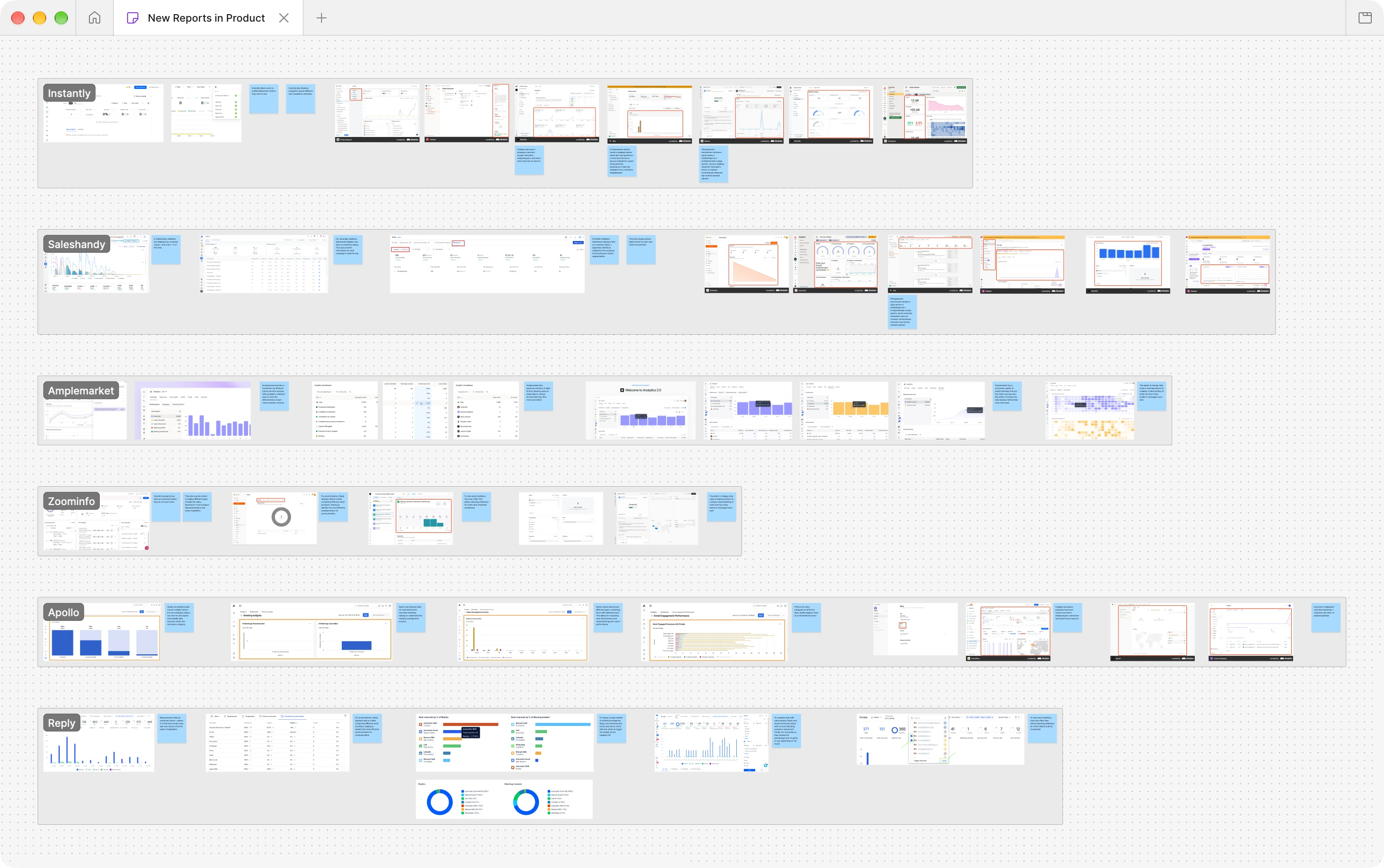Viewport: 1384px width, 868px height.
Task: Open Amplemarket purple and yellow heatmap screenshot
Action: click(x=1090, y=410)
